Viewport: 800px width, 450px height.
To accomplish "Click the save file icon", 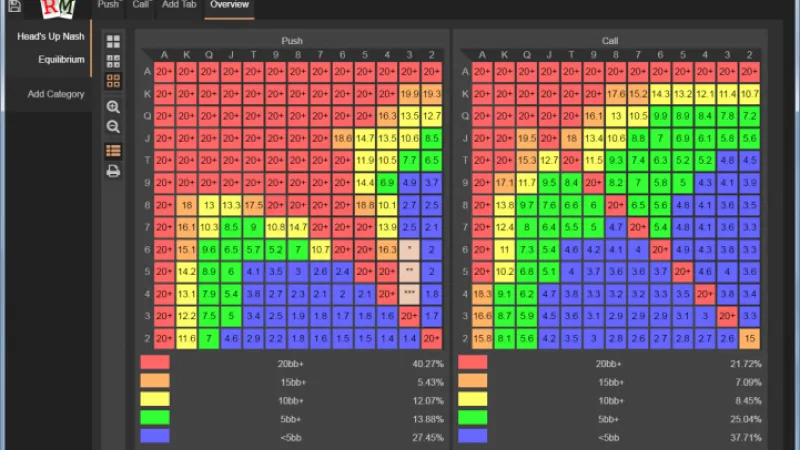I will 13,6.
